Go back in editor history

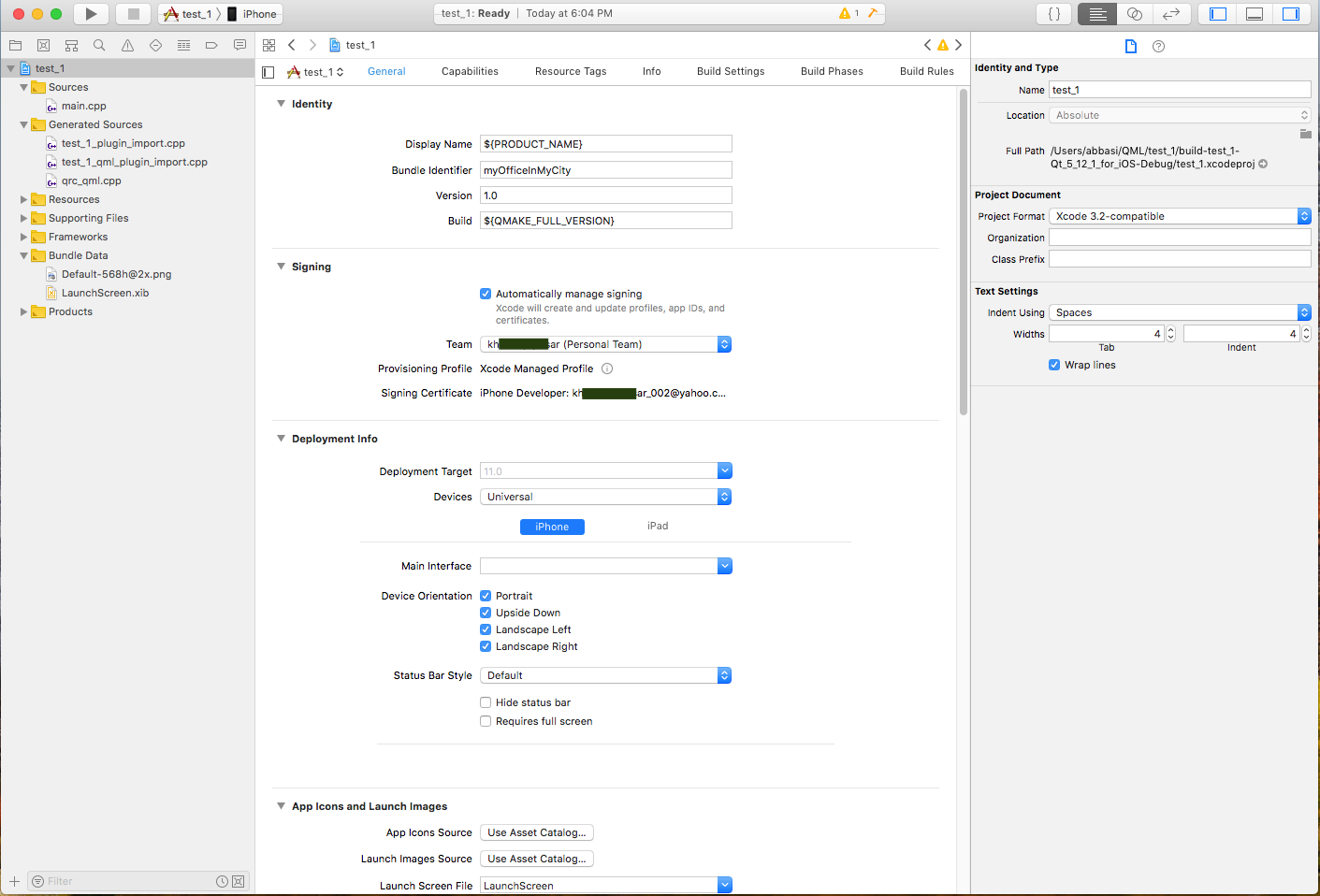pyautogui.click(x=292, y=45)
